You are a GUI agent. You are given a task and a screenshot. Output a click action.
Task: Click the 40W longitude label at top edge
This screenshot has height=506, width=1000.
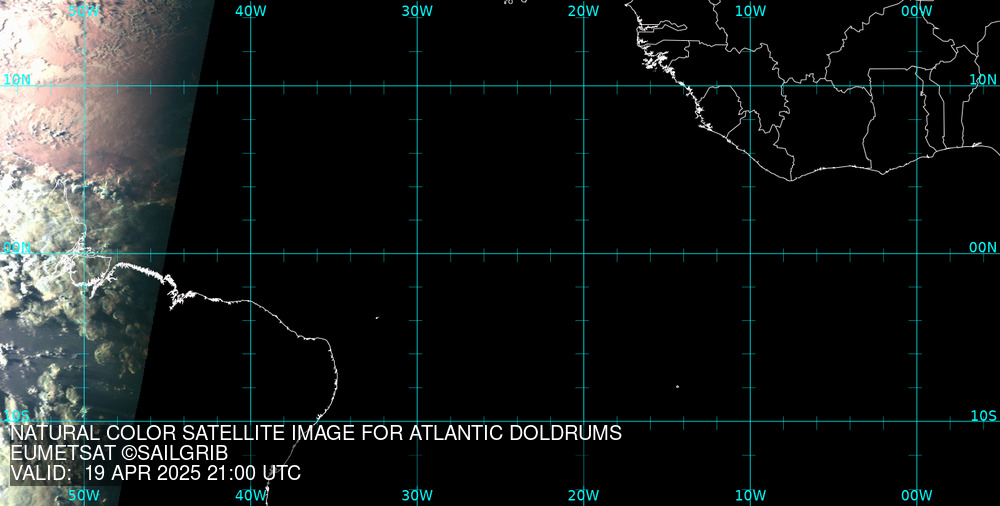click(x=251, y=11)
